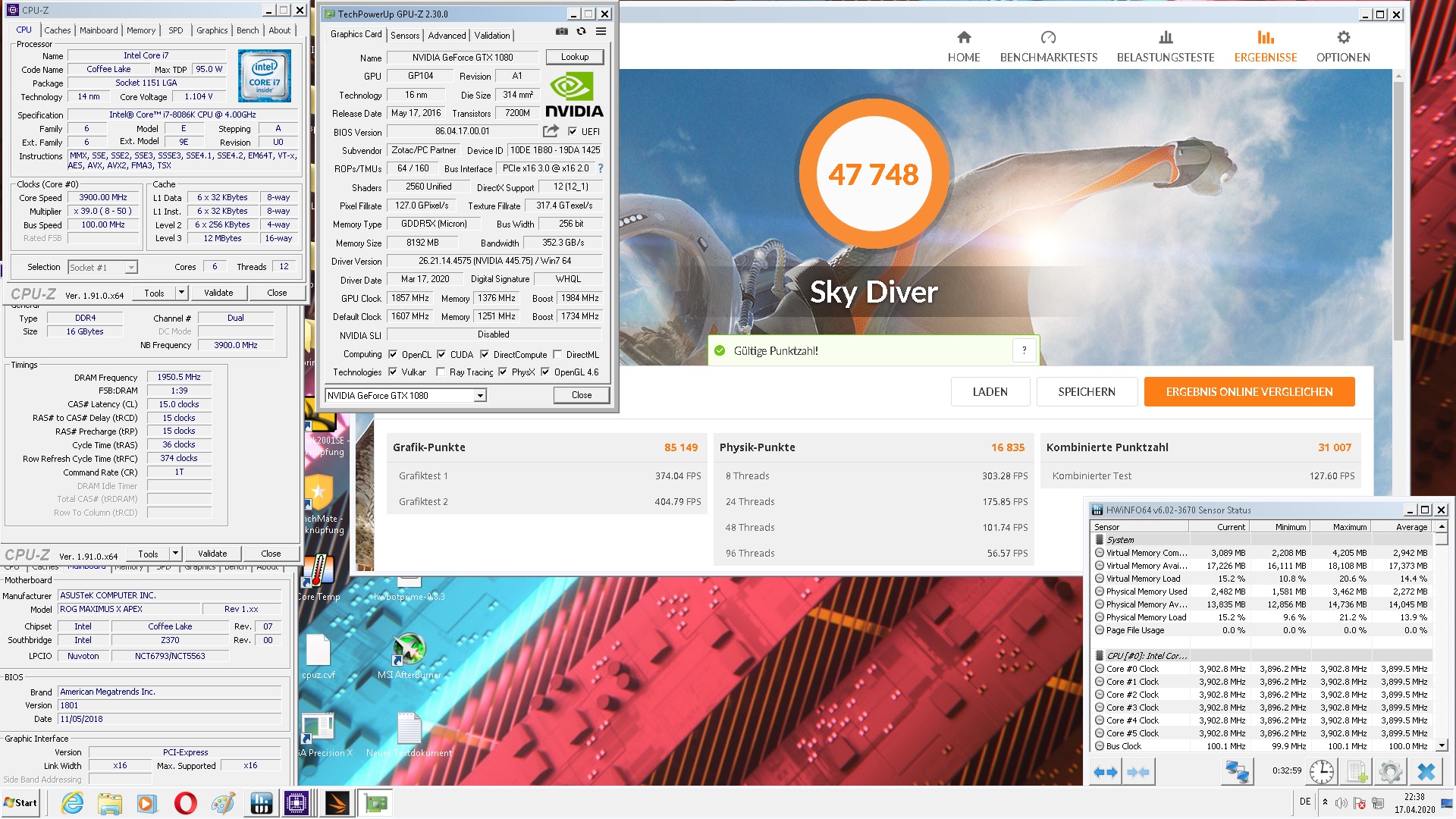Open cpuz.cvf file on desktop
Screen dimensions: 1456x819
coord(318,656)
